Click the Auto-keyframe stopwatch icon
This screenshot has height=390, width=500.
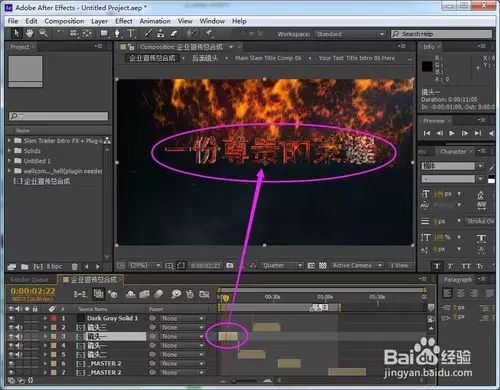(190, 294)
